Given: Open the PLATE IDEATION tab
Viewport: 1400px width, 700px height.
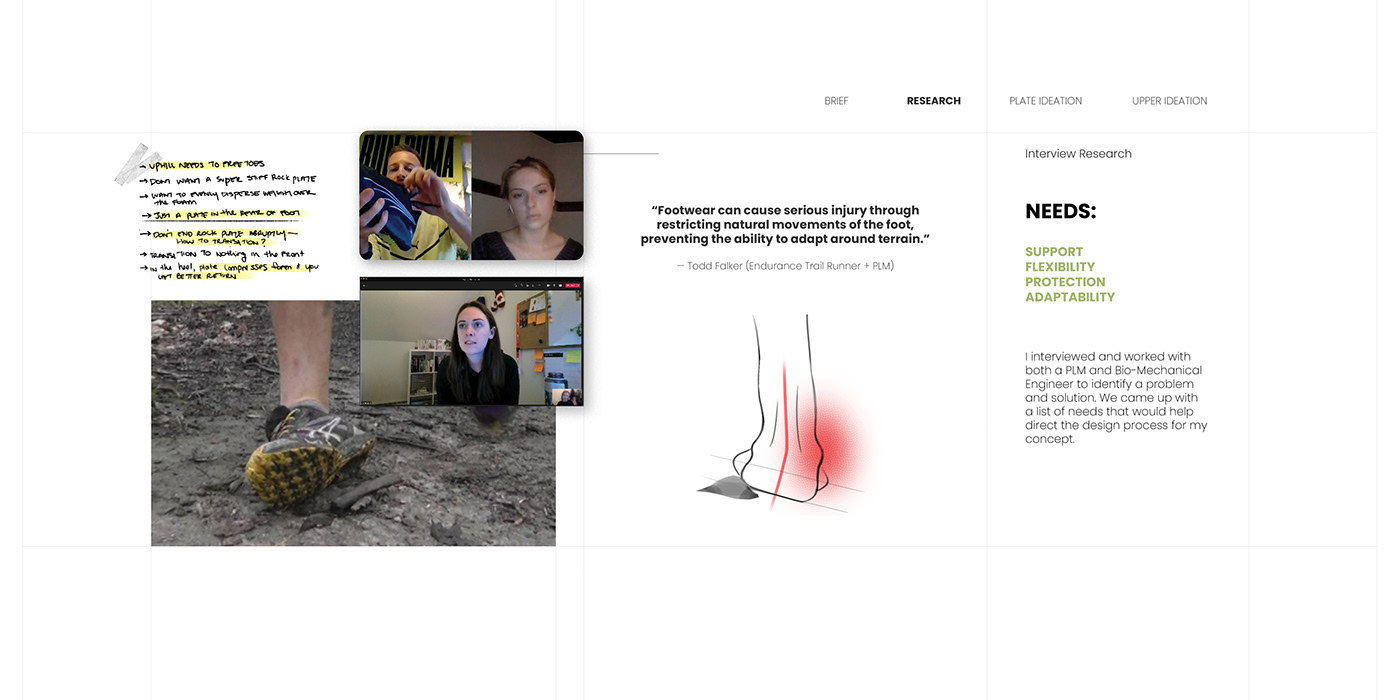Looking at the screenshot, I should pos(1045,100).
